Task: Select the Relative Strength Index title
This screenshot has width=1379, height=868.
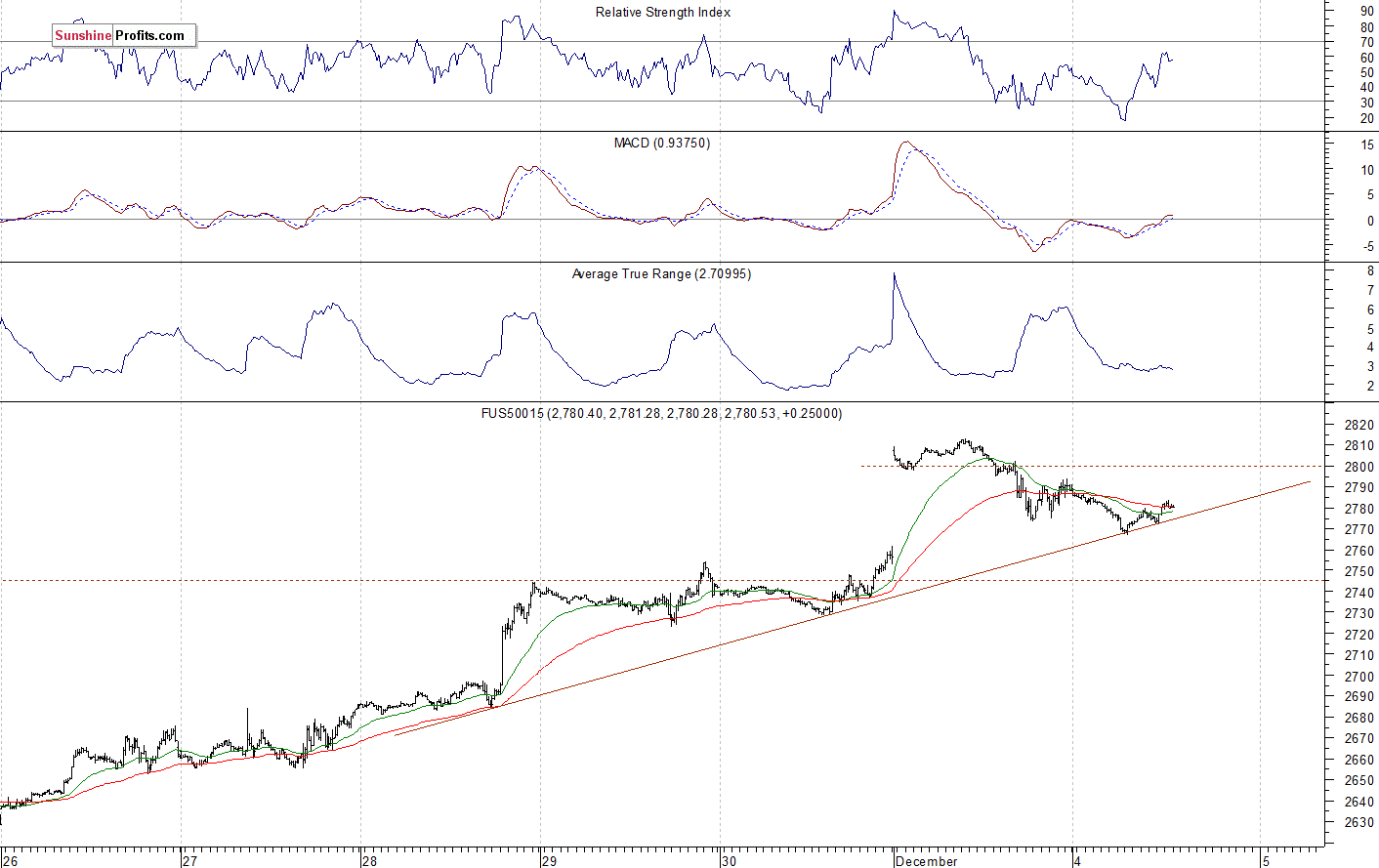Action: pos(663,13)
